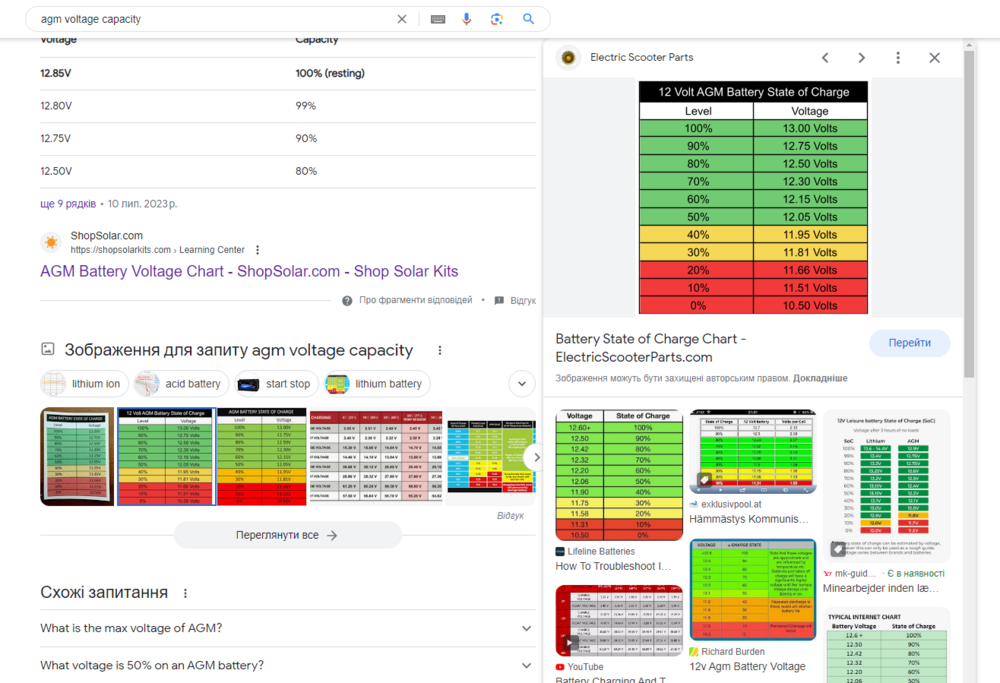Show 'ще 9 рядків' more table rows

(67, 204)
